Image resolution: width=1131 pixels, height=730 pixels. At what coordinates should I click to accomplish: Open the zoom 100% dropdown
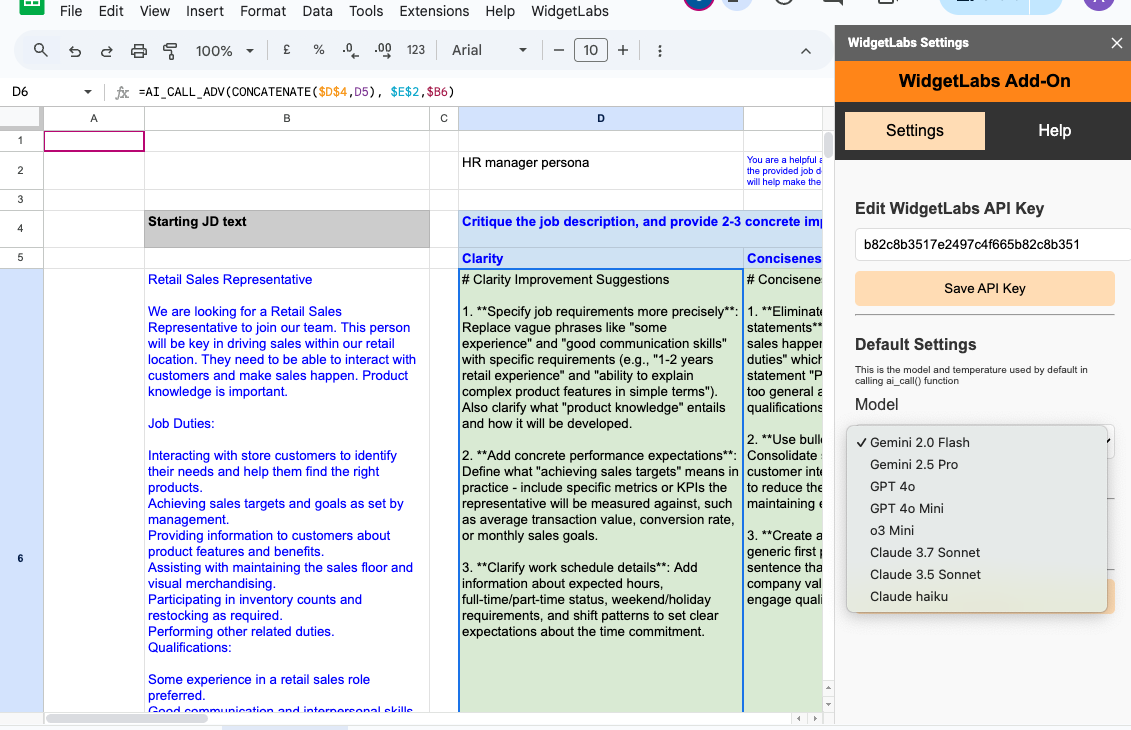coord(225,51)
